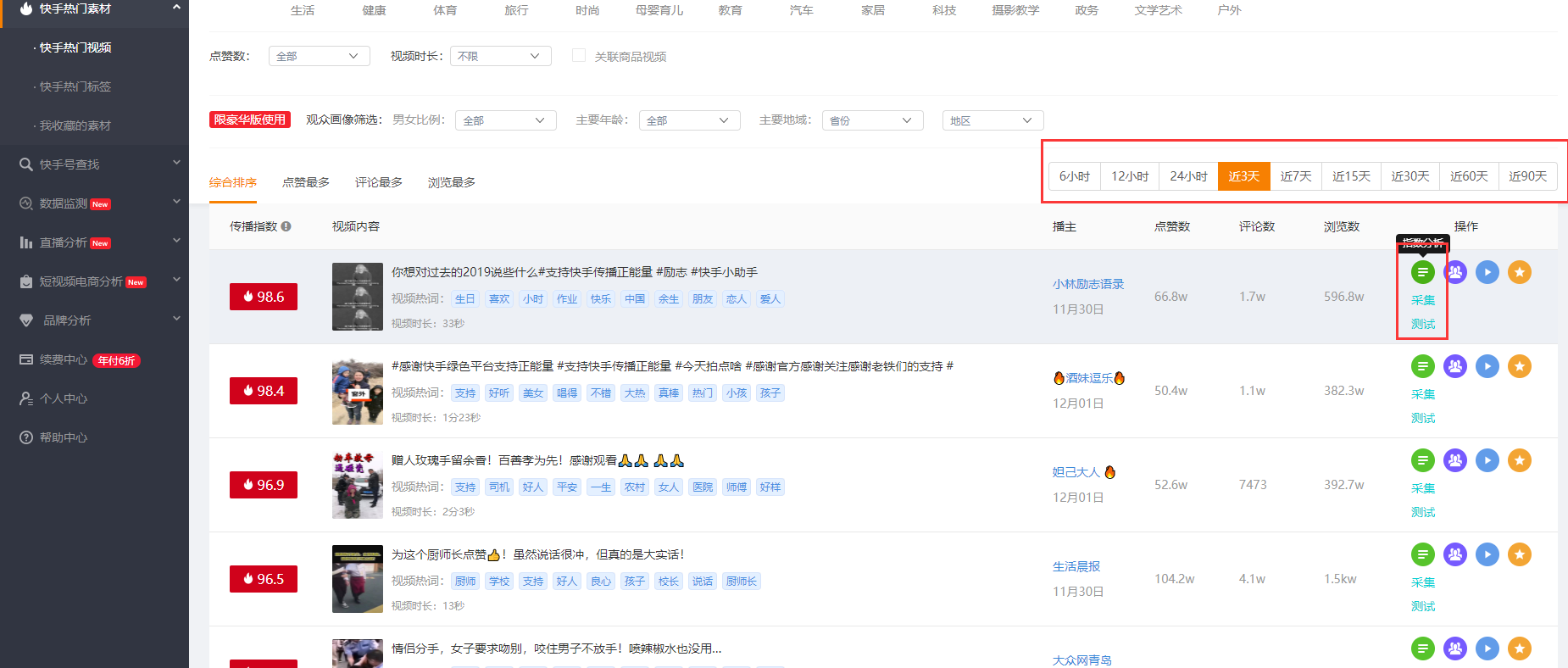Click the 快手号查找 search icon in sidebar
This screenshot has width=1568, height=668.
tap(26, 164)
